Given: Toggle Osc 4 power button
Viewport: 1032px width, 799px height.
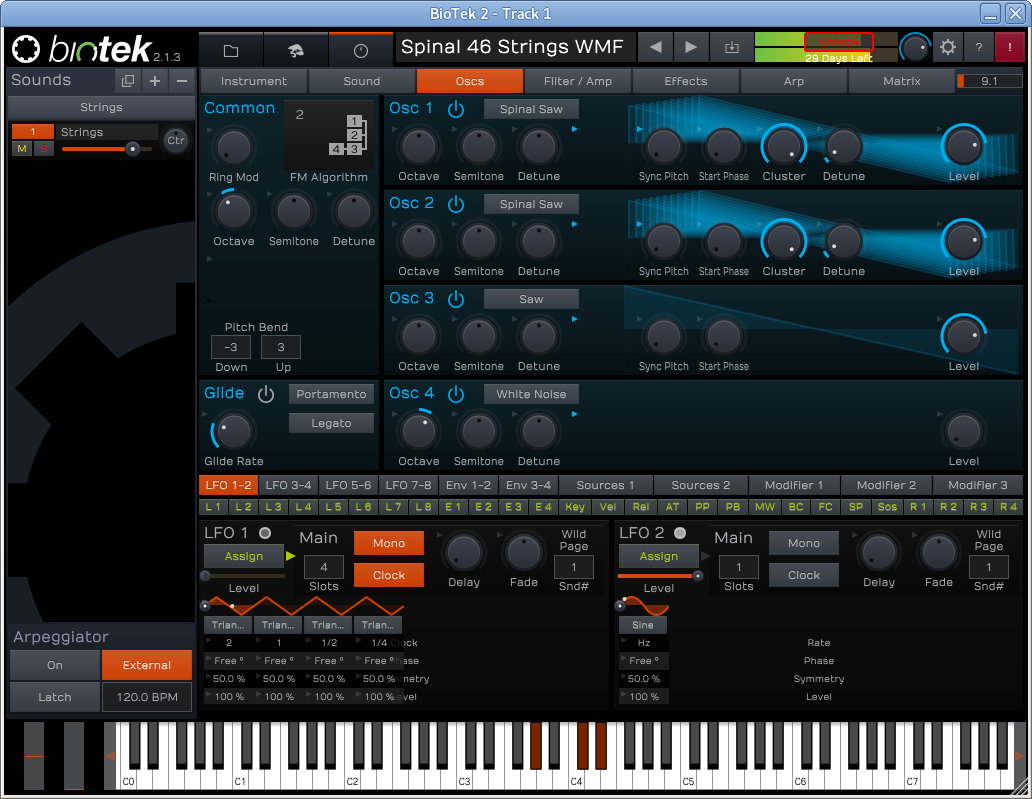Looking at the screenshot, I should [456, 394].
